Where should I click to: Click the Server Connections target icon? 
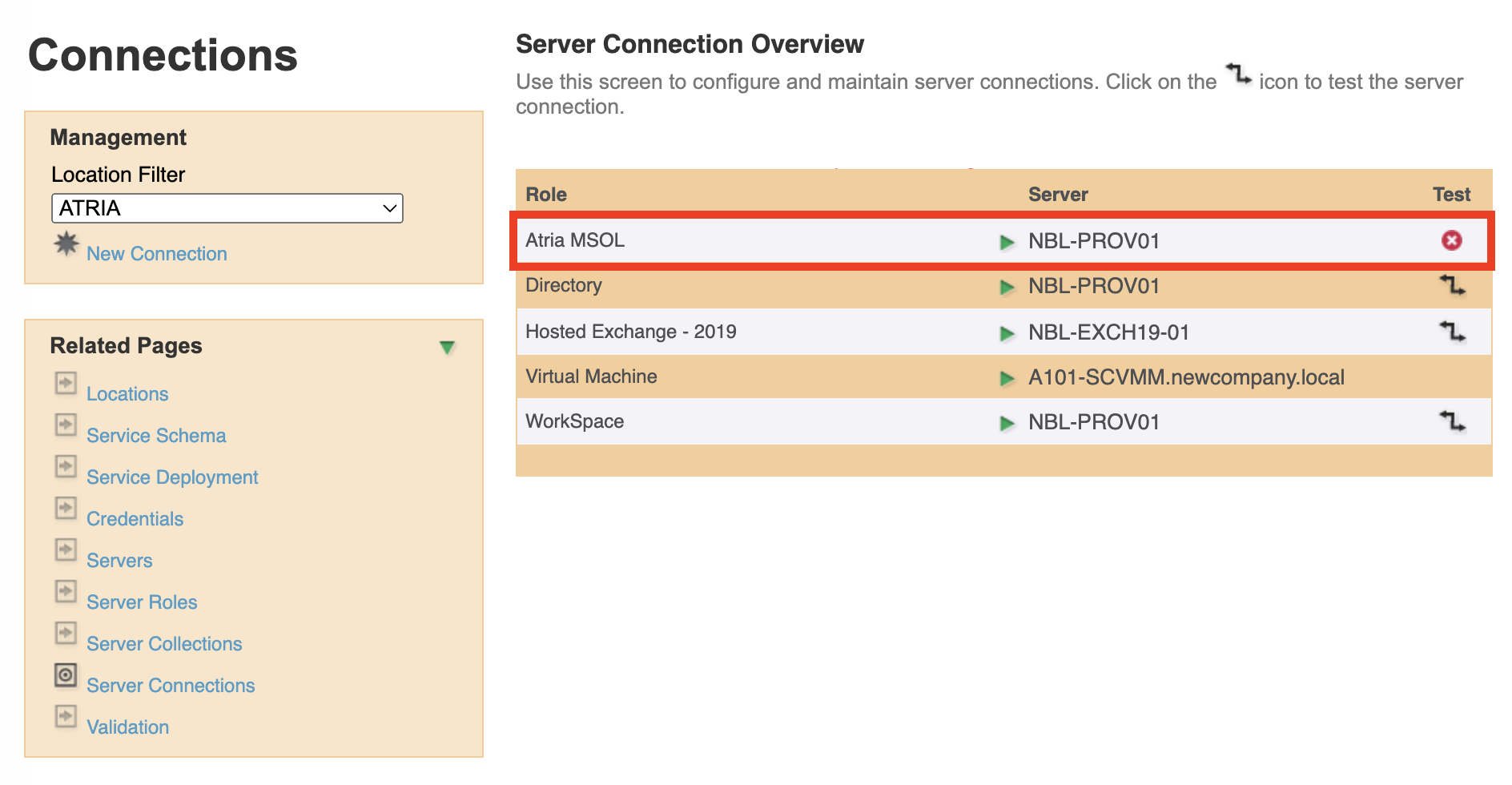(66, 675)
